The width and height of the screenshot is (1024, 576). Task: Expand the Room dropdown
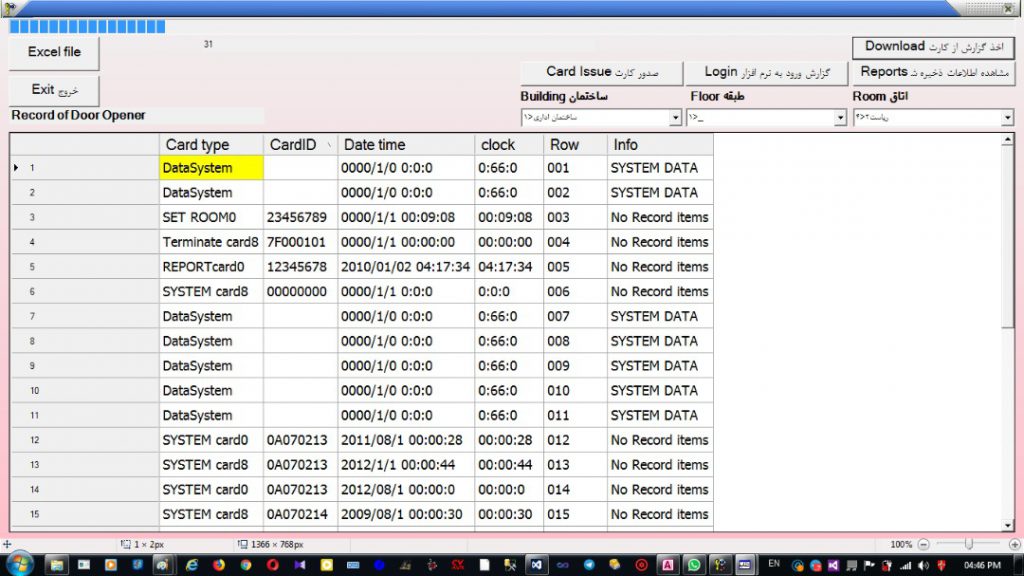tap(1006, 118)
